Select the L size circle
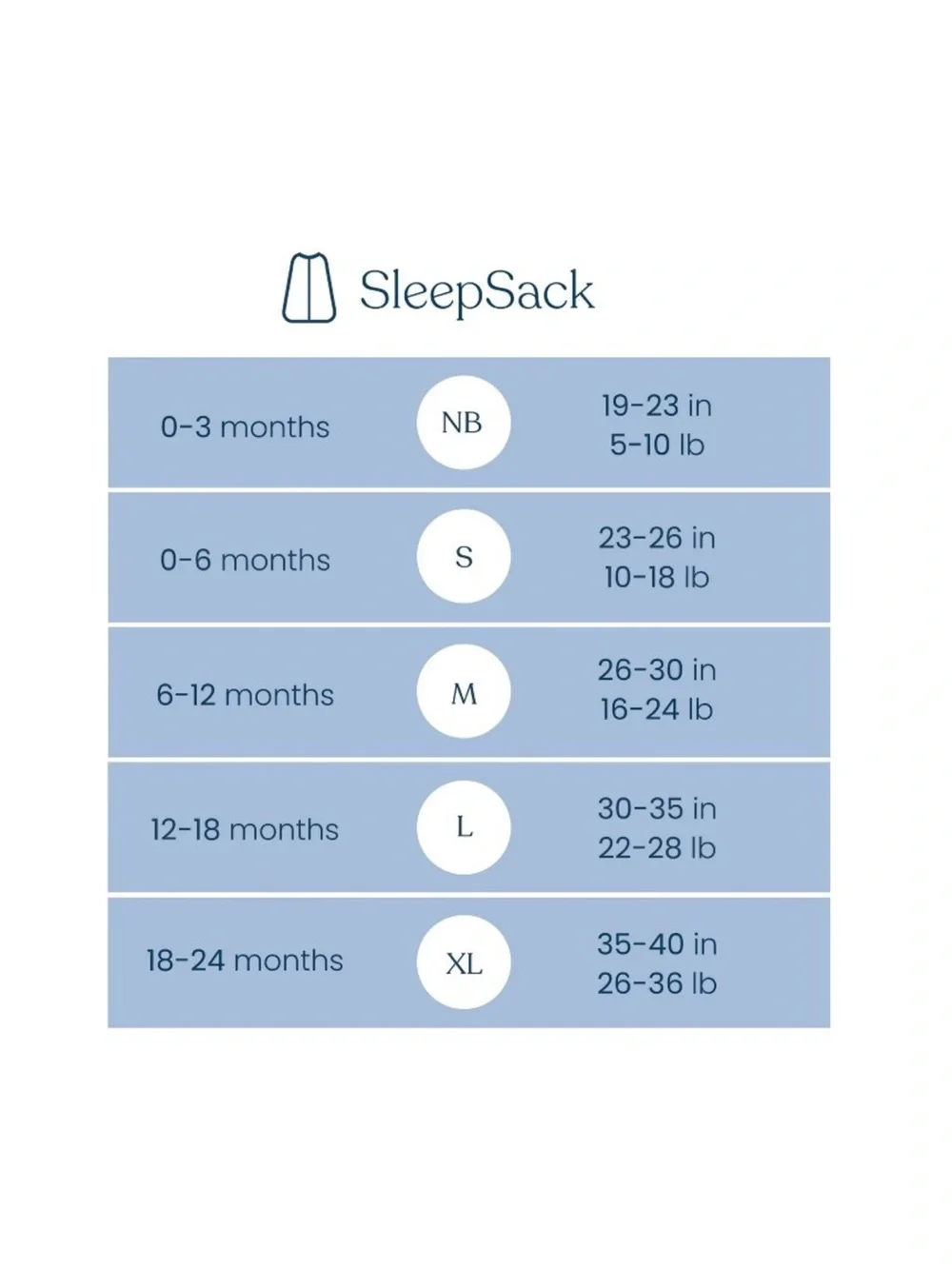The image size is (952, 1269). pos(464,826)
